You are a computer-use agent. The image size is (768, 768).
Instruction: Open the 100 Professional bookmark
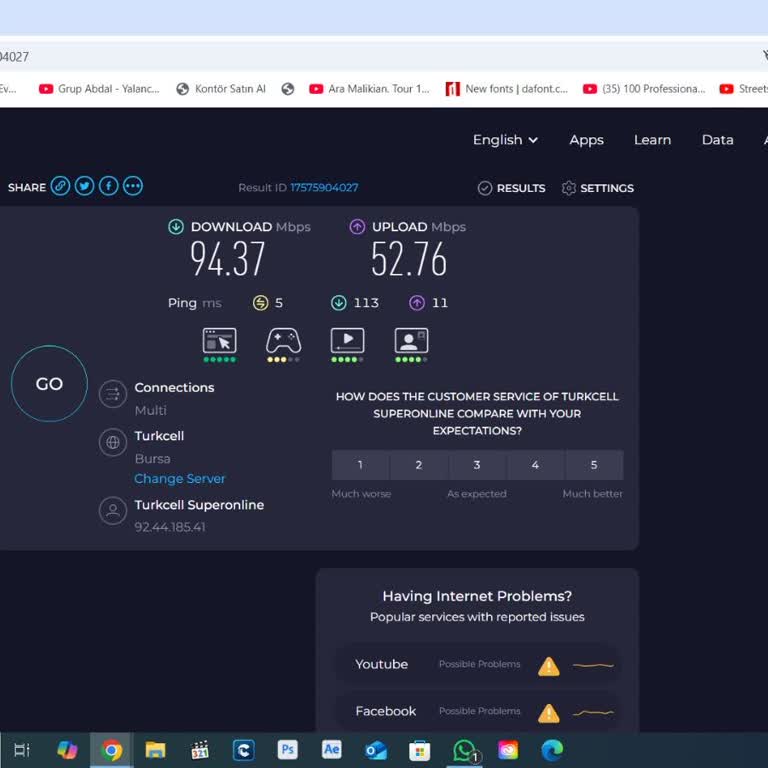coord(644,89)
